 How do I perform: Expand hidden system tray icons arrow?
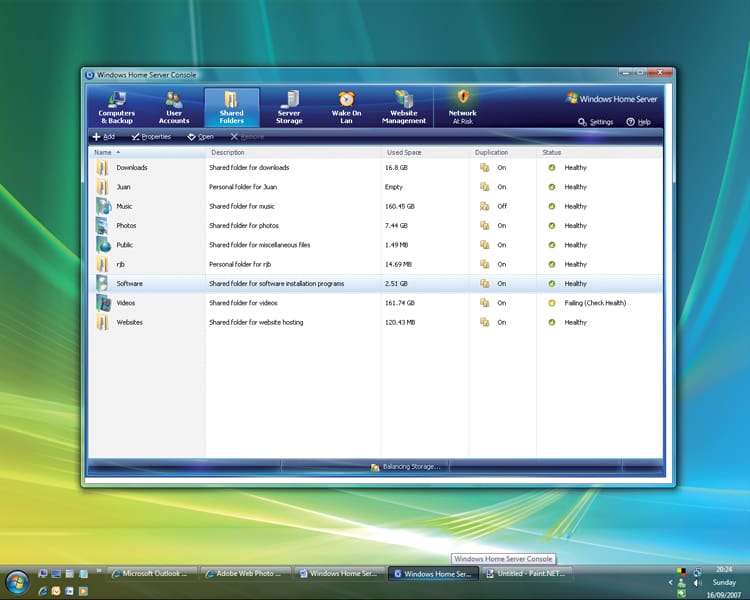[x=670, y=582]
